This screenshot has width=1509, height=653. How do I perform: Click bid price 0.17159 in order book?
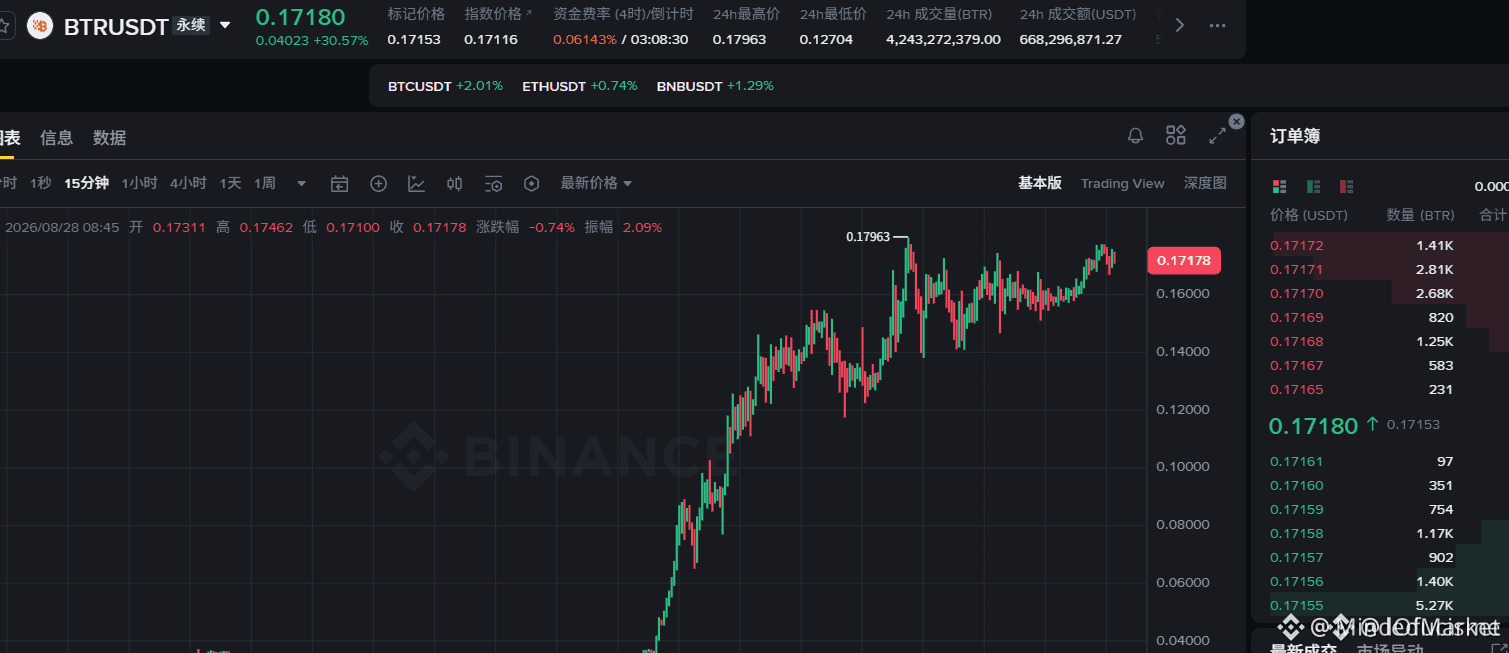coord(1297,509)
